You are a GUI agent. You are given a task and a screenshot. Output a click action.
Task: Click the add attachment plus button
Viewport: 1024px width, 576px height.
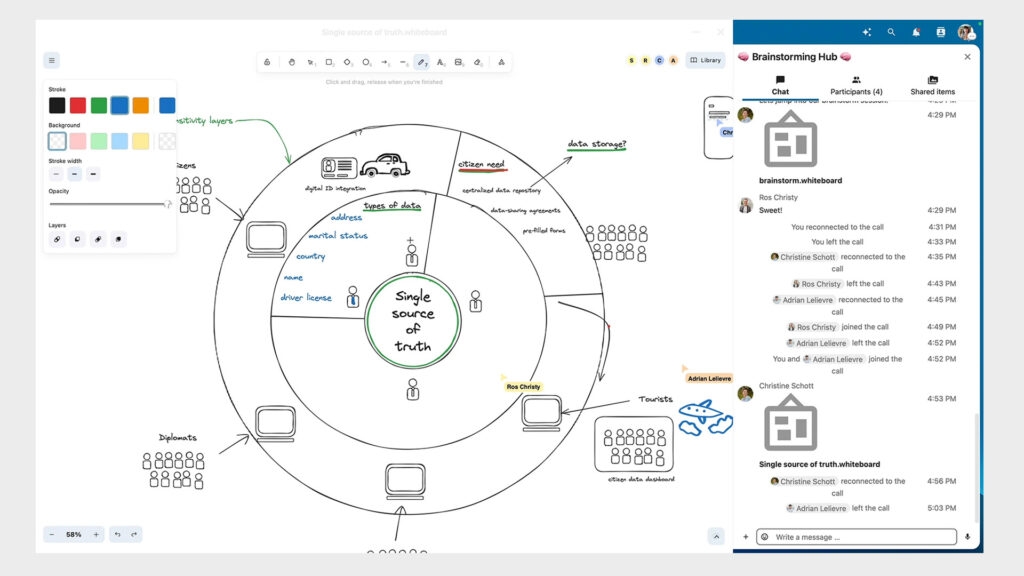(x=746, y=537)
